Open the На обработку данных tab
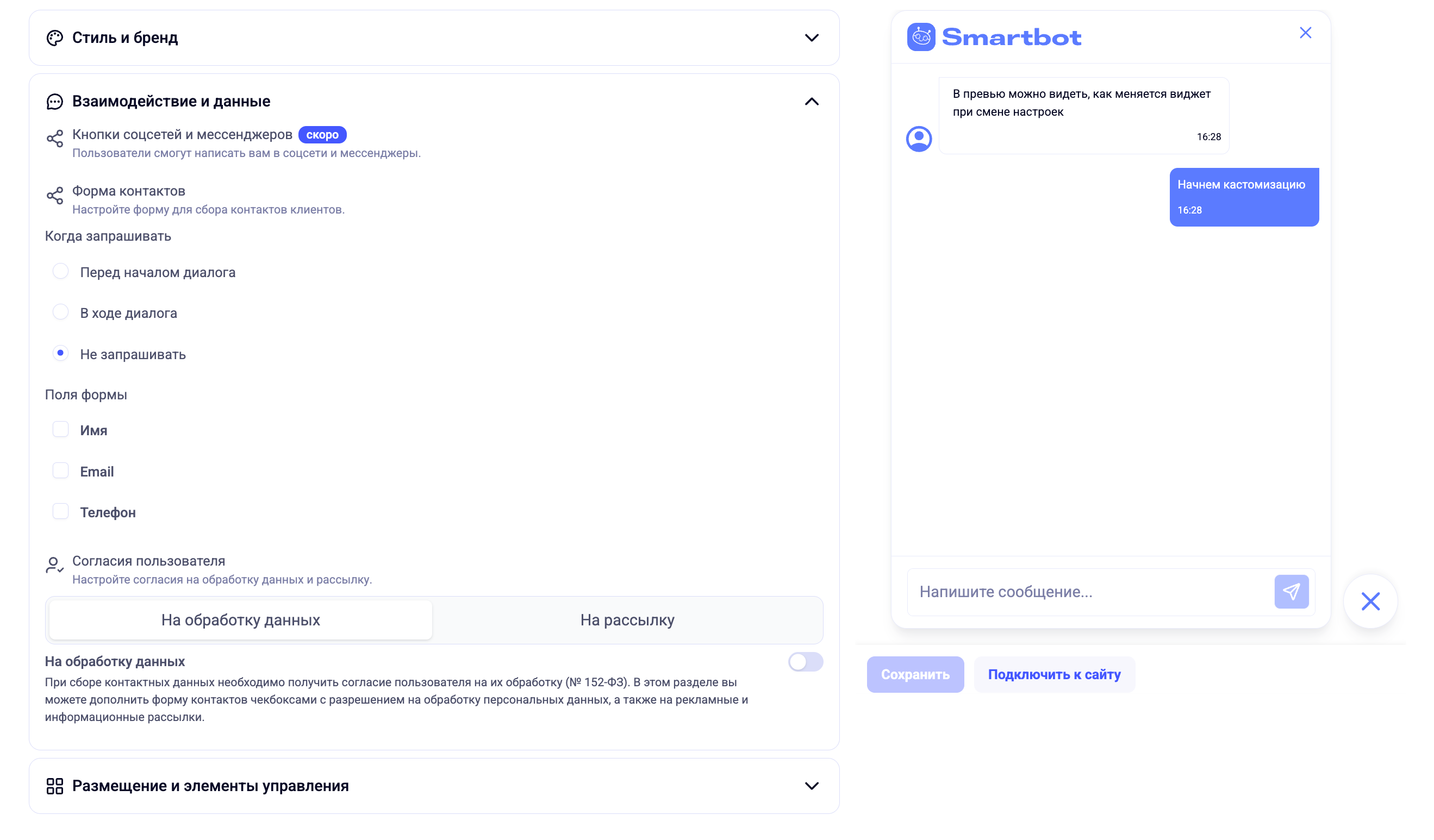Image resolution: width=1434 pixels, height=840 pixels. (241, 620)
